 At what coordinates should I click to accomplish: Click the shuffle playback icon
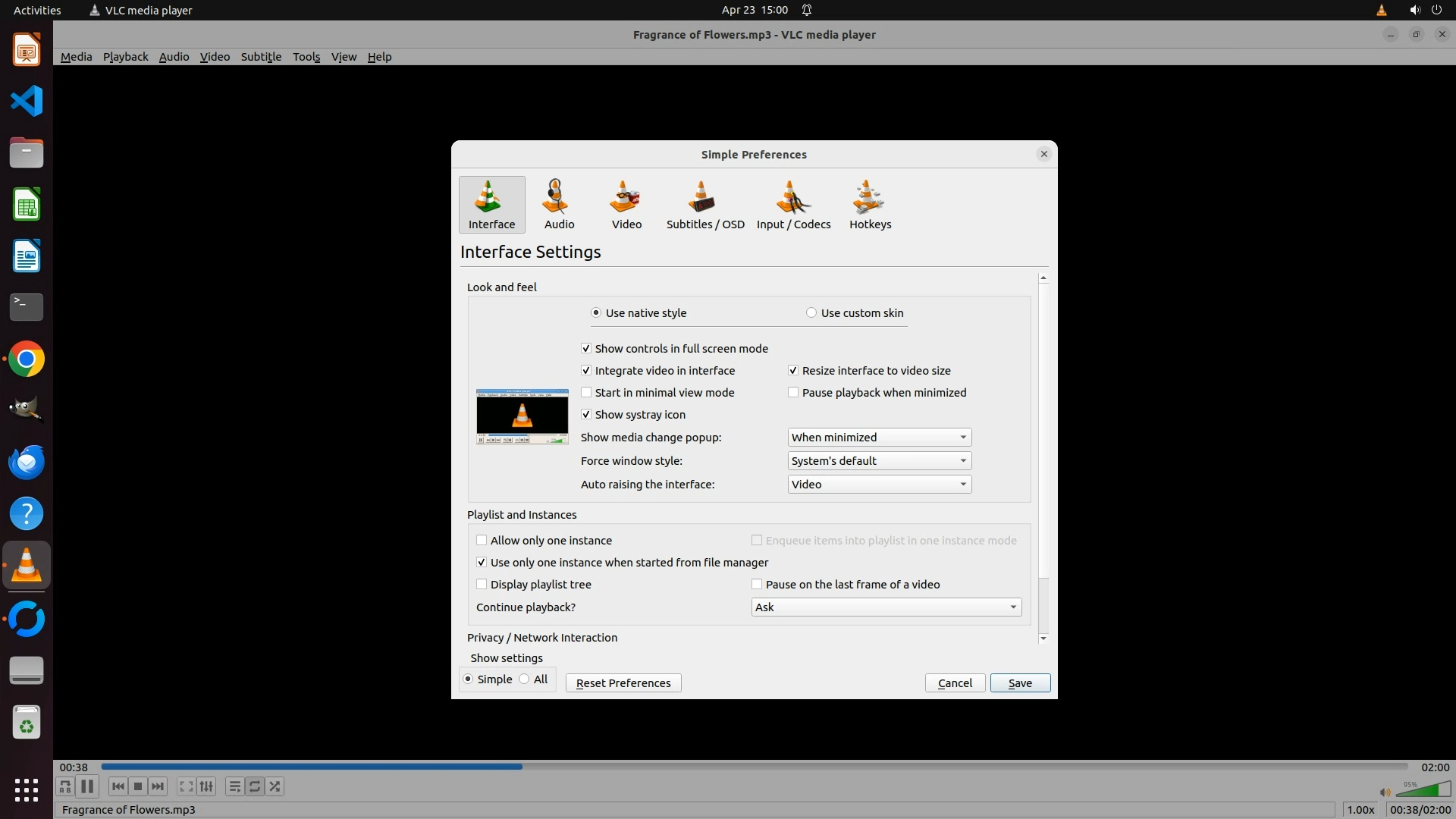tap(275, 786)
